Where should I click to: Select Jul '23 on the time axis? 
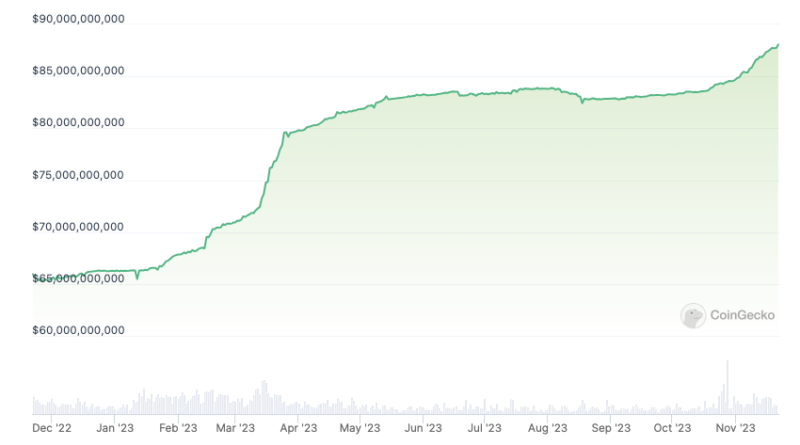[x=483, y=427]
